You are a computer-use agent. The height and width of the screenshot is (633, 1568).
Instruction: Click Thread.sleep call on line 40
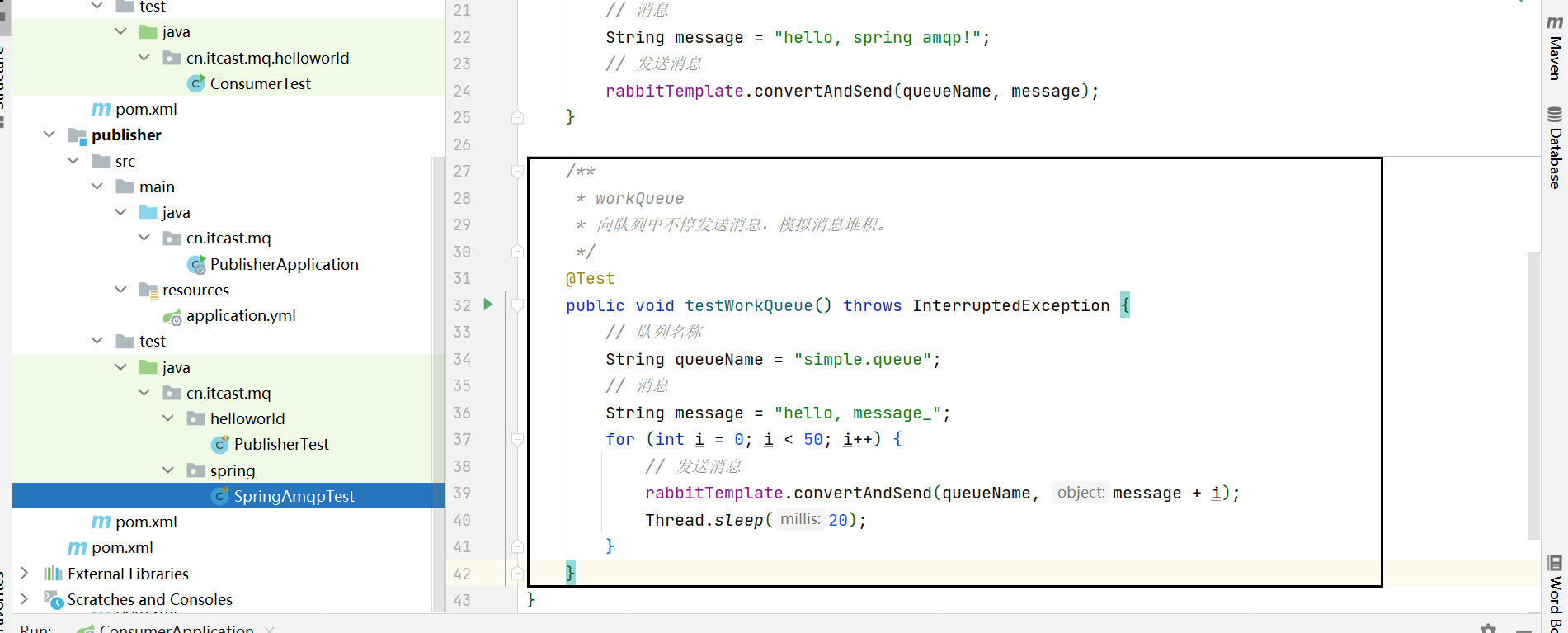[x=704, y=520]
